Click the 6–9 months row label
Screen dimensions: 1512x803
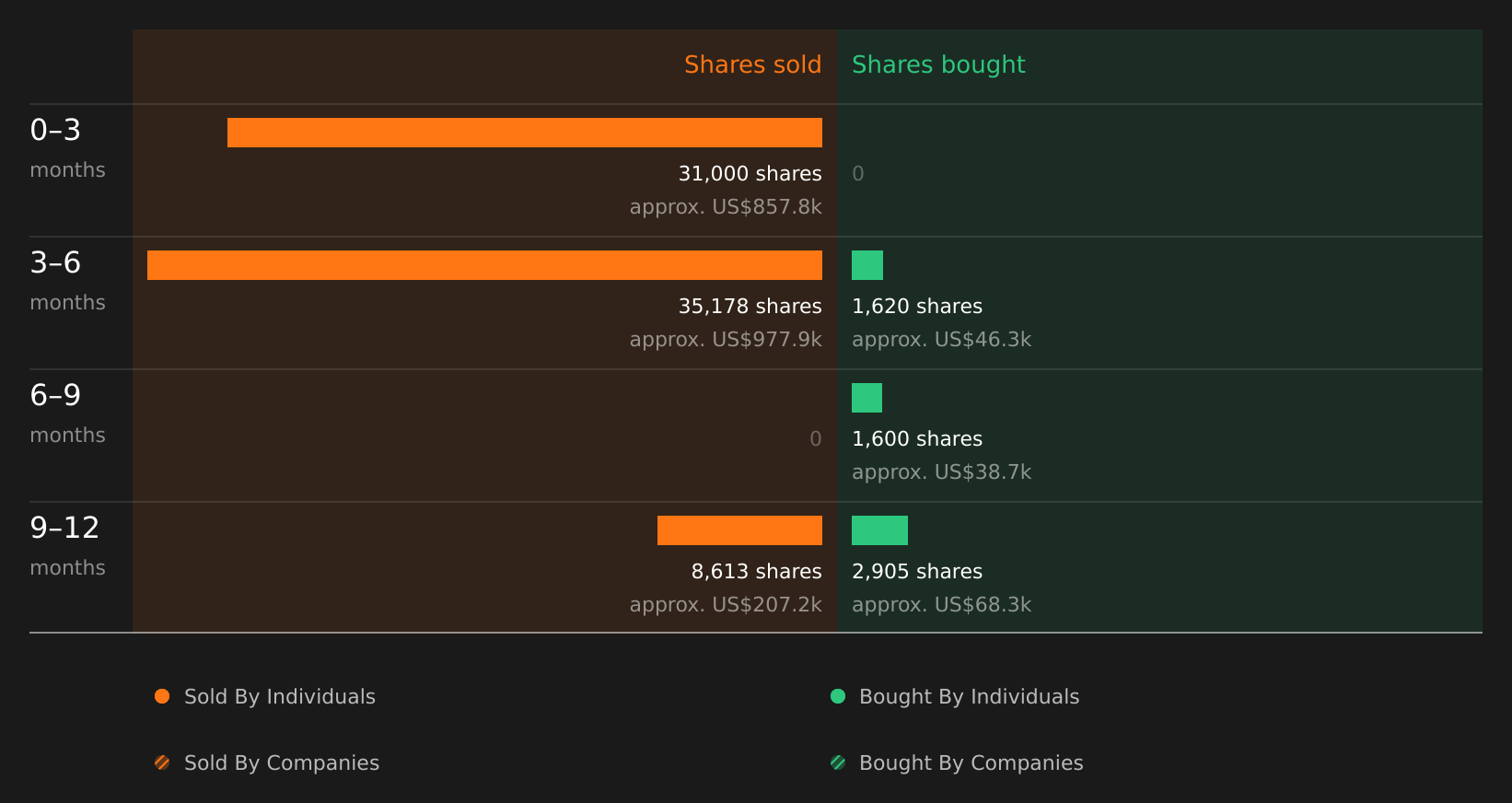[67, 413]
